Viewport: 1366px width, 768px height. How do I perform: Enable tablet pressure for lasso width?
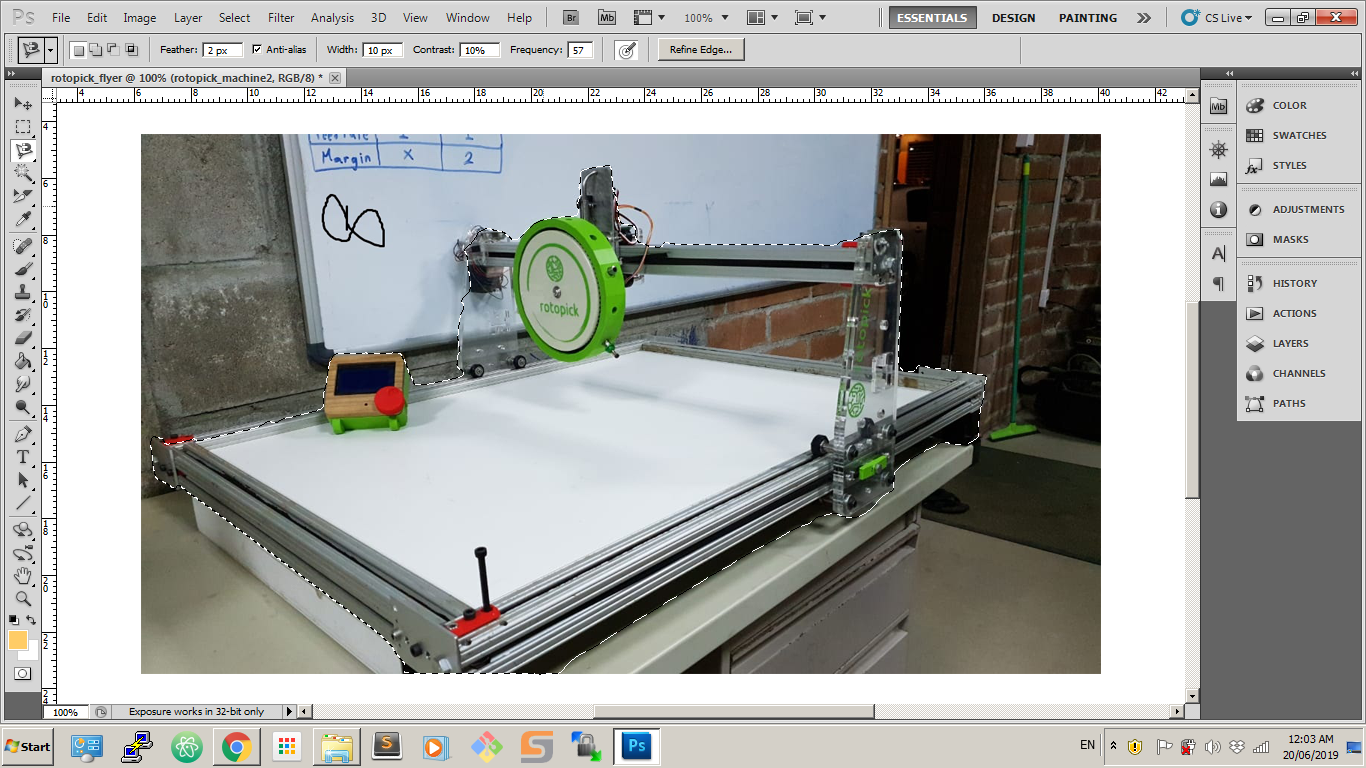[x=627, y=49]
